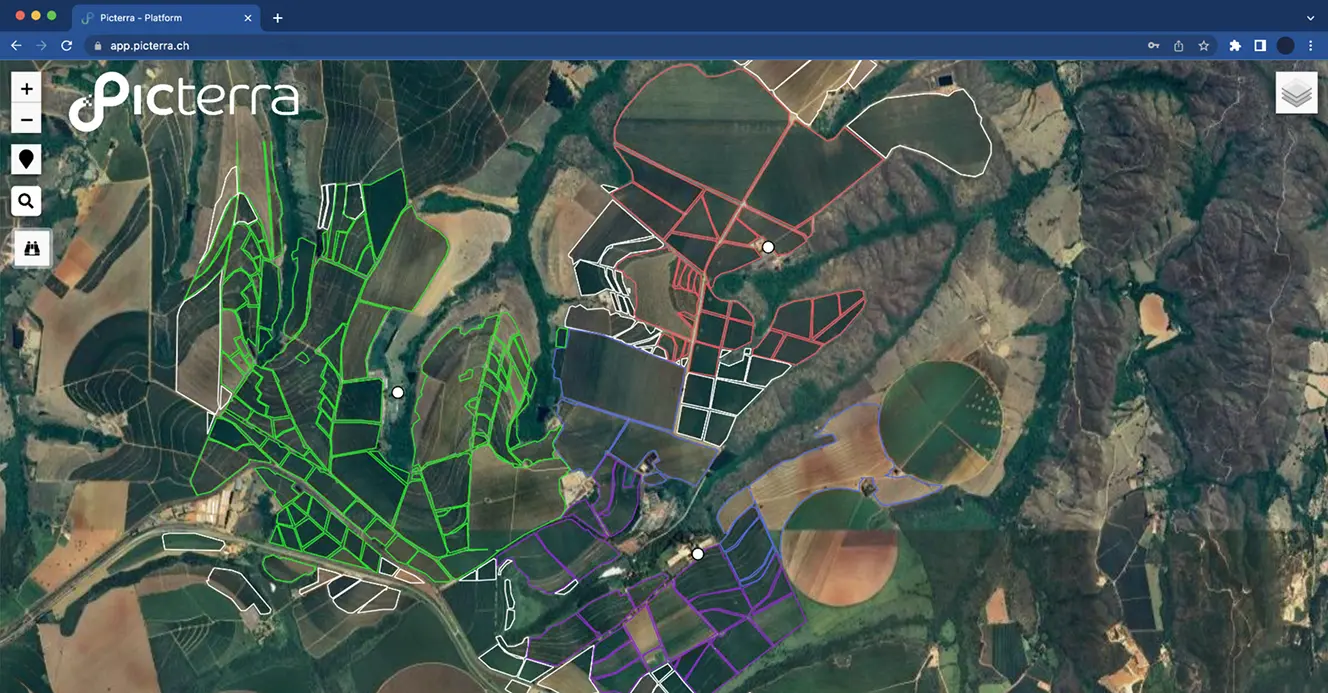Open the browser extensions puzzle icon

1235,46
